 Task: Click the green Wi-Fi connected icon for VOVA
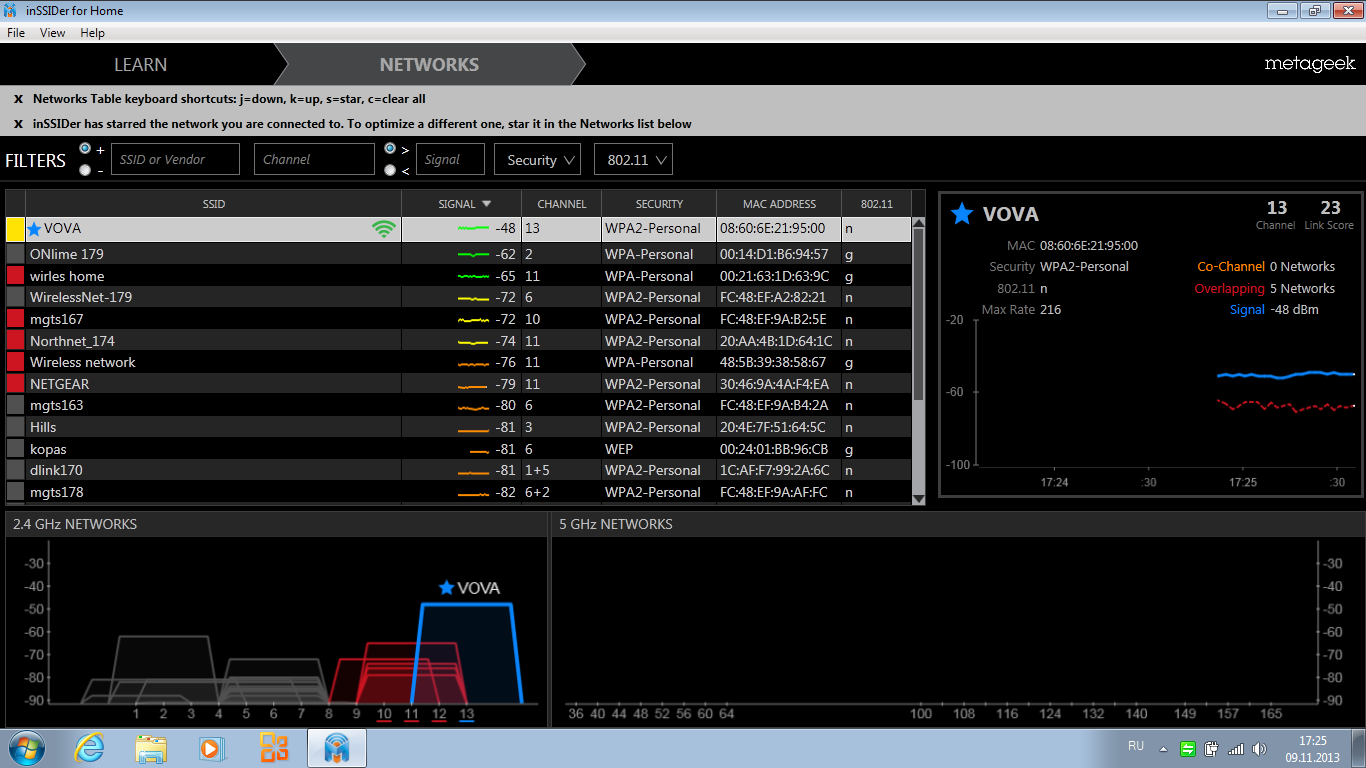[x=383, y=229]
